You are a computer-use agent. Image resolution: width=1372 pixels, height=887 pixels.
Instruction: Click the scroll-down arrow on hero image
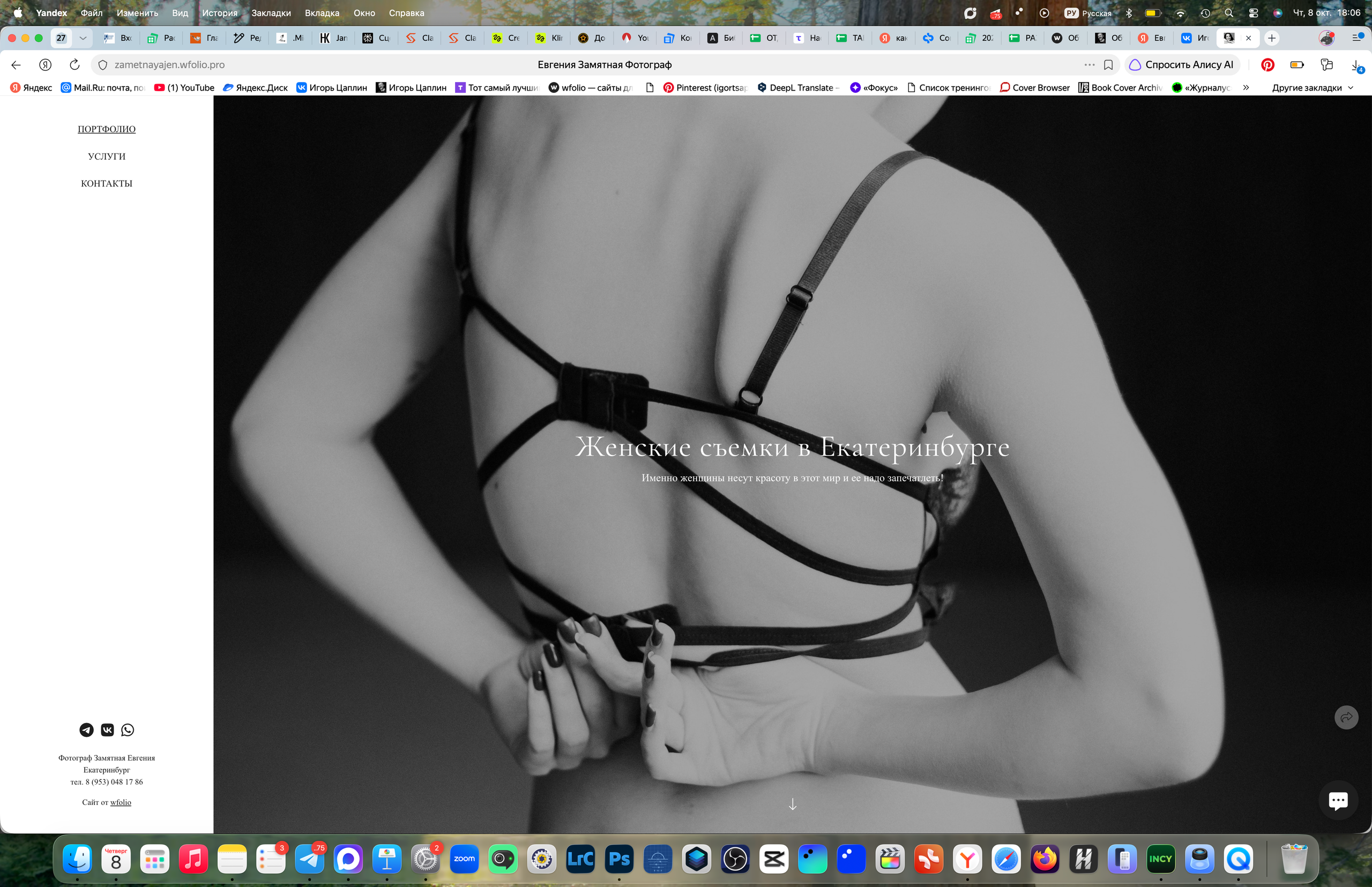click(793, 804)
